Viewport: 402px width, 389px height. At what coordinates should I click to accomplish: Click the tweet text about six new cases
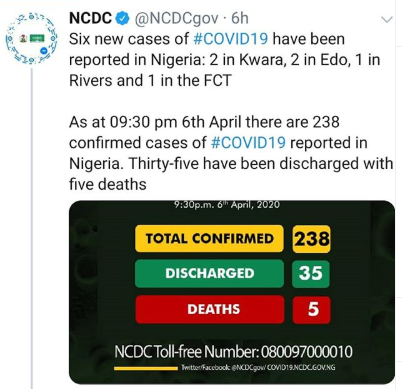pos(224,60)
